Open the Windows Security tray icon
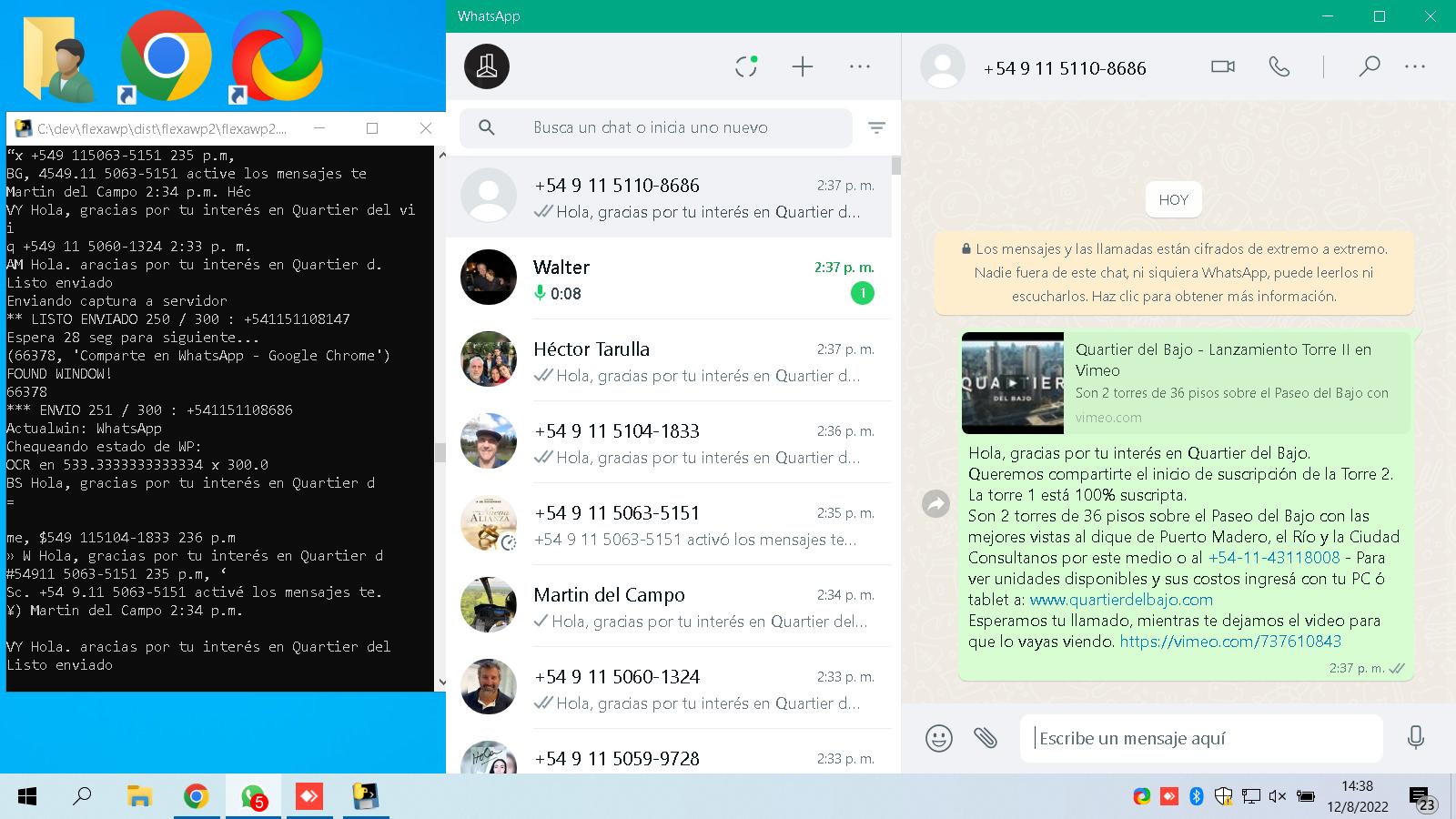 tap(1223, 796)
